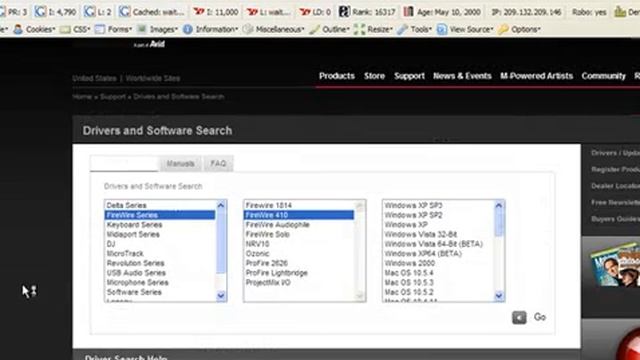Select FireWire Series in product list
The image size is (640, 360).
(160, 215)
